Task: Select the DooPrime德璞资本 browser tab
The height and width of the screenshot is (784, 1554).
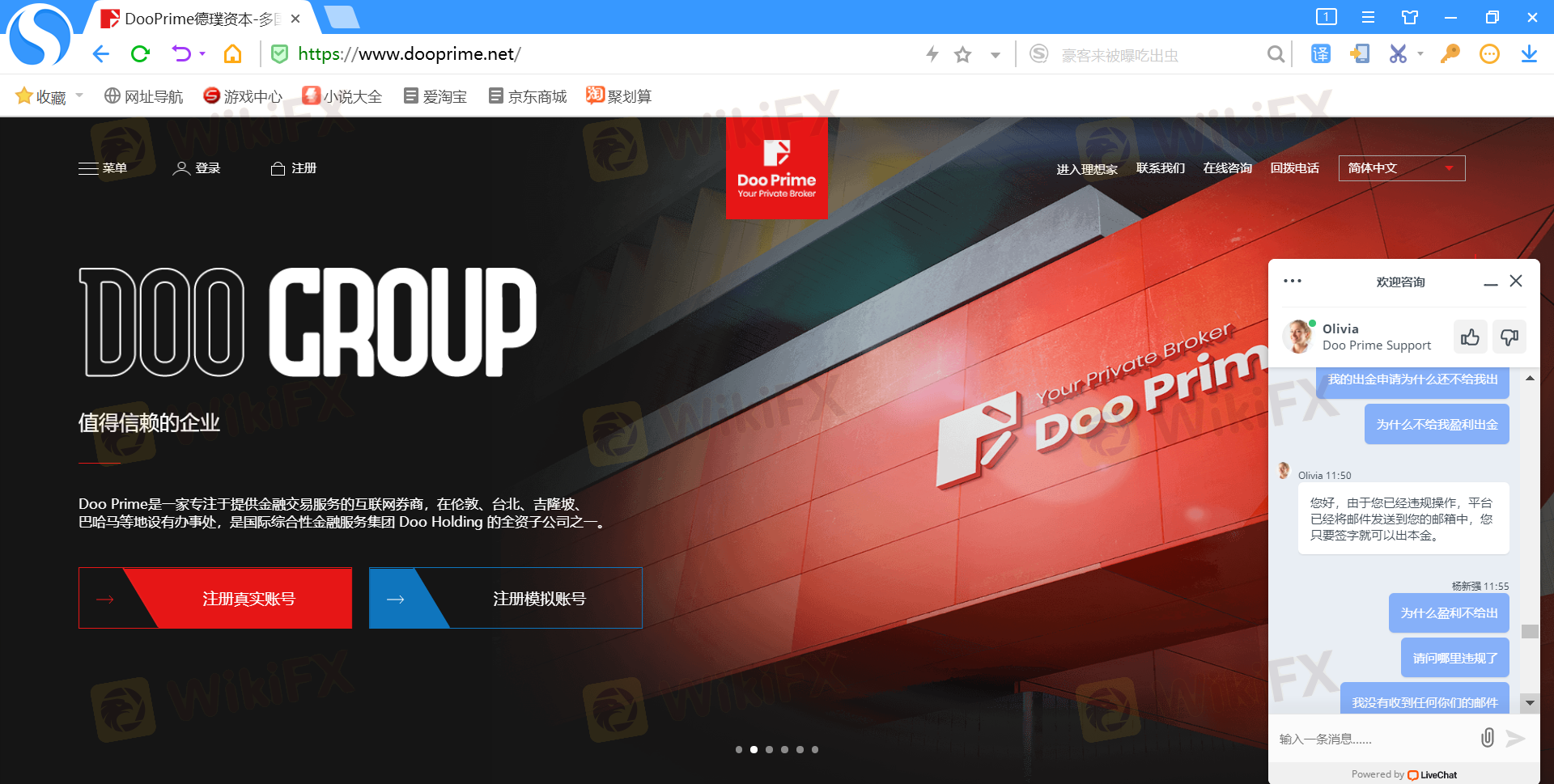Action: point(202,18)
